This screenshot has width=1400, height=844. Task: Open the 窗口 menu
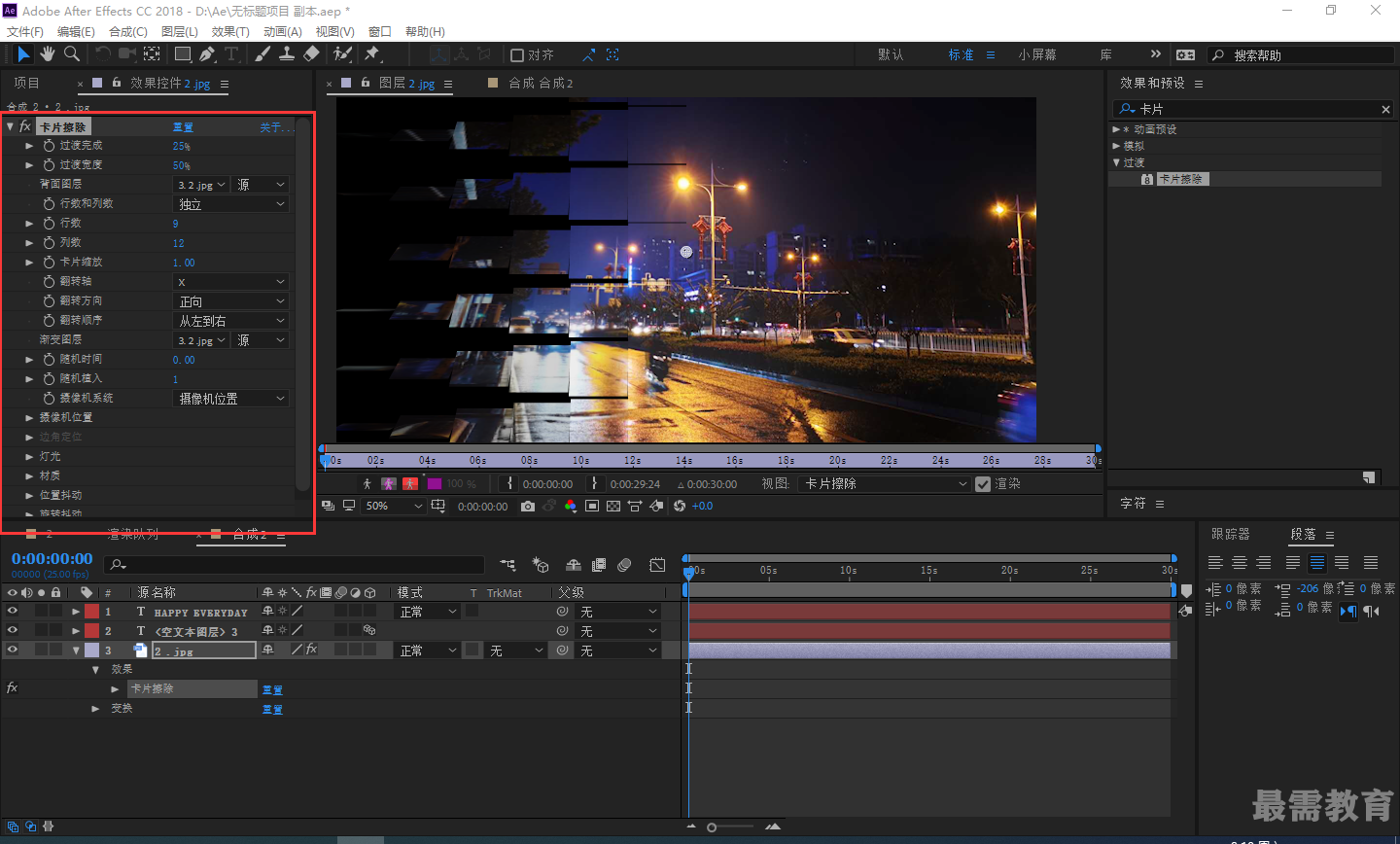380,32
